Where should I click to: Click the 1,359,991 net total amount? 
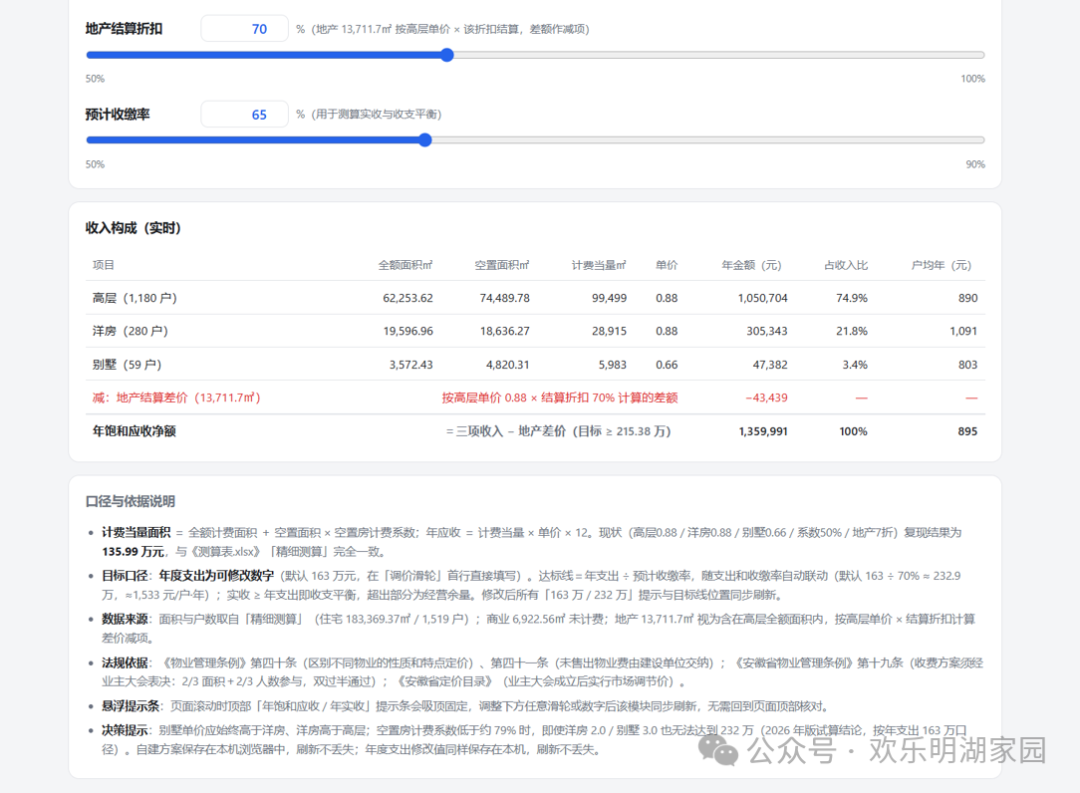coord(763,431)
